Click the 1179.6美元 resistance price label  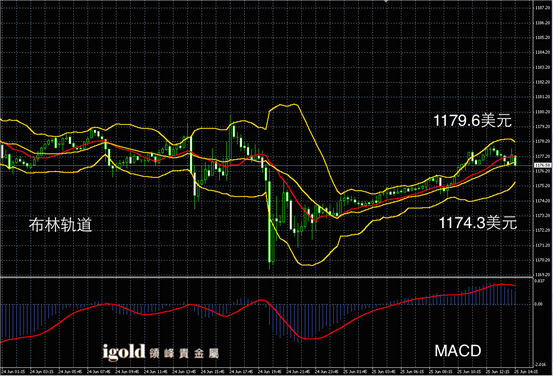pos(472,121)
